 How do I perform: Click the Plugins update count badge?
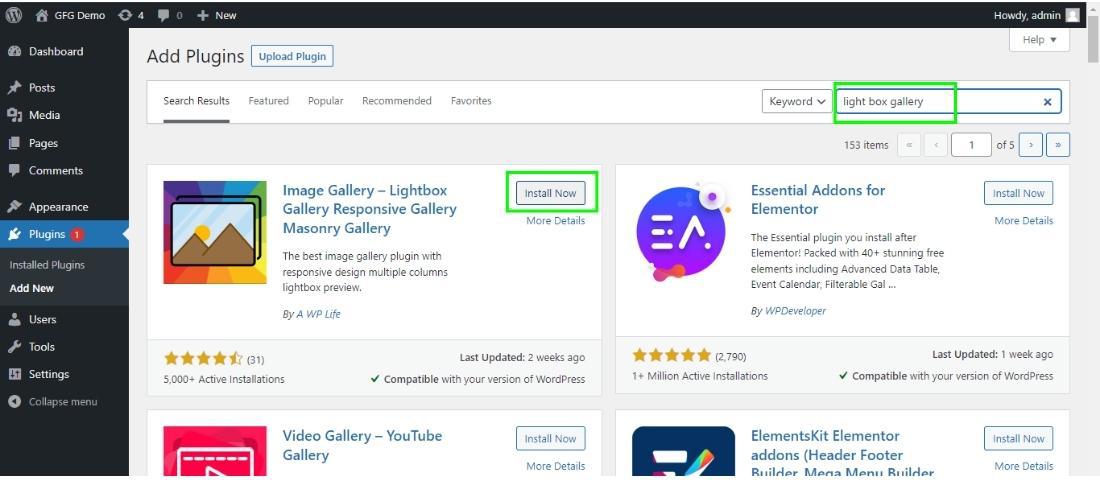(76, 234)
